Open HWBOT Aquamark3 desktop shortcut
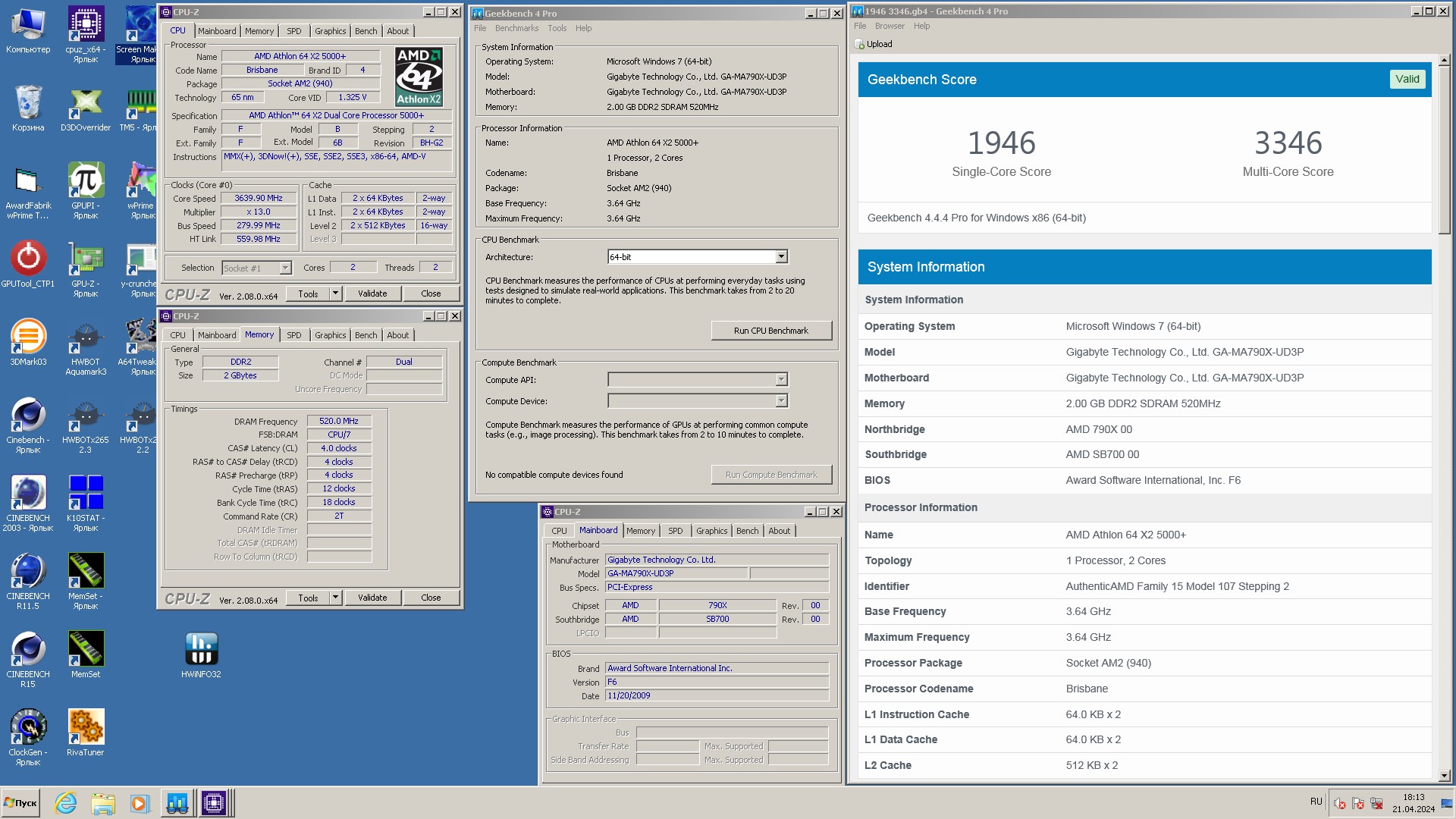 point(86,347)
